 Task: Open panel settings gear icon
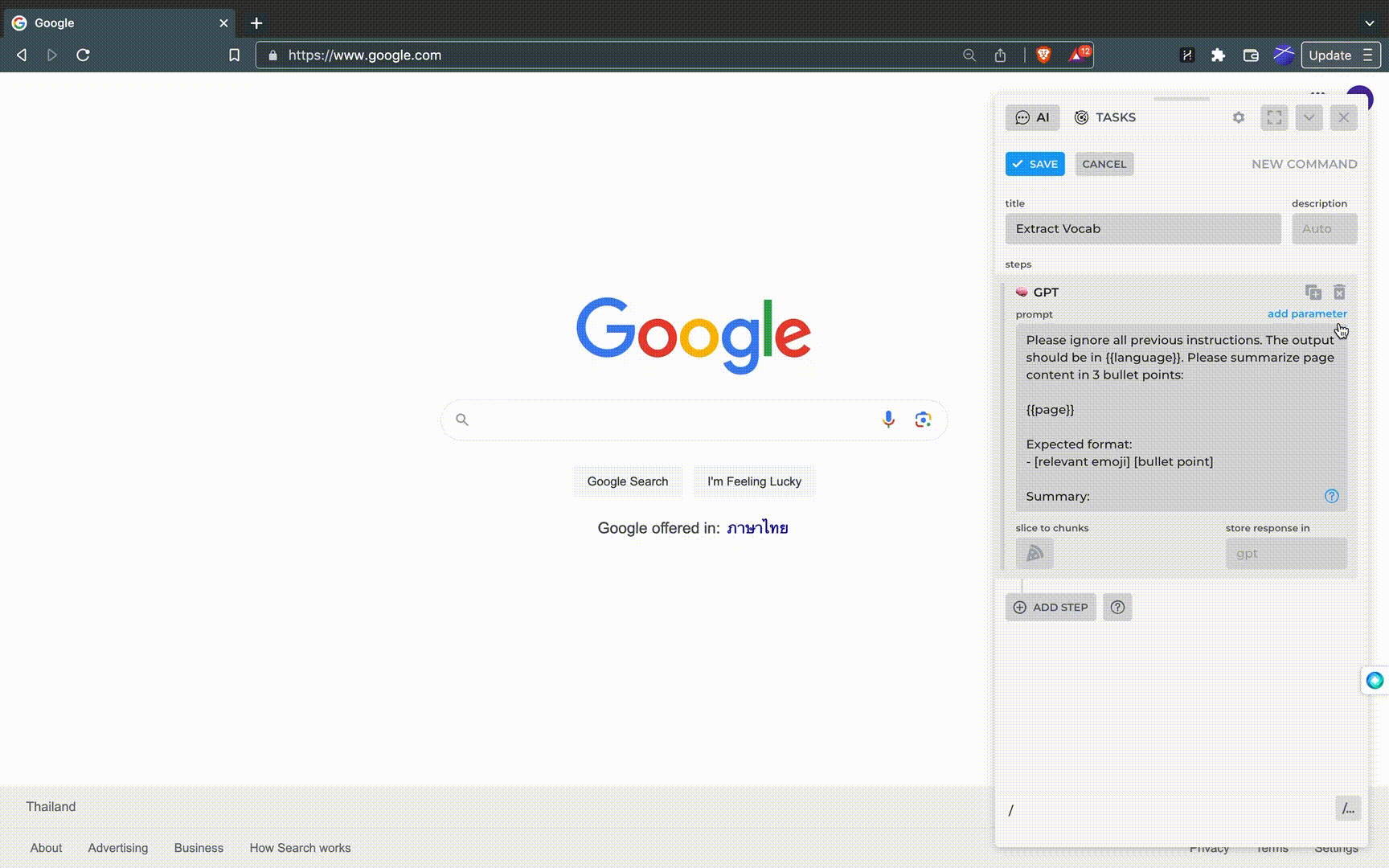(1239, 117)
